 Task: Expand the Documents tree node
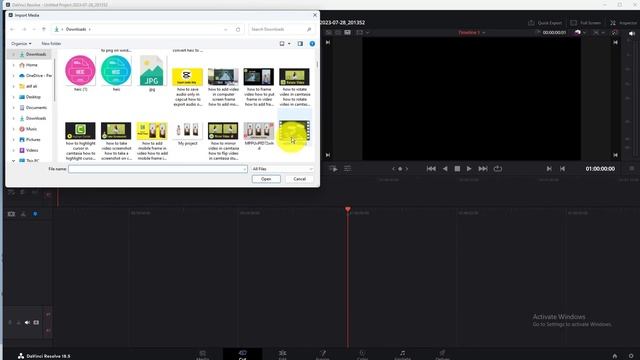coord(13,107)
